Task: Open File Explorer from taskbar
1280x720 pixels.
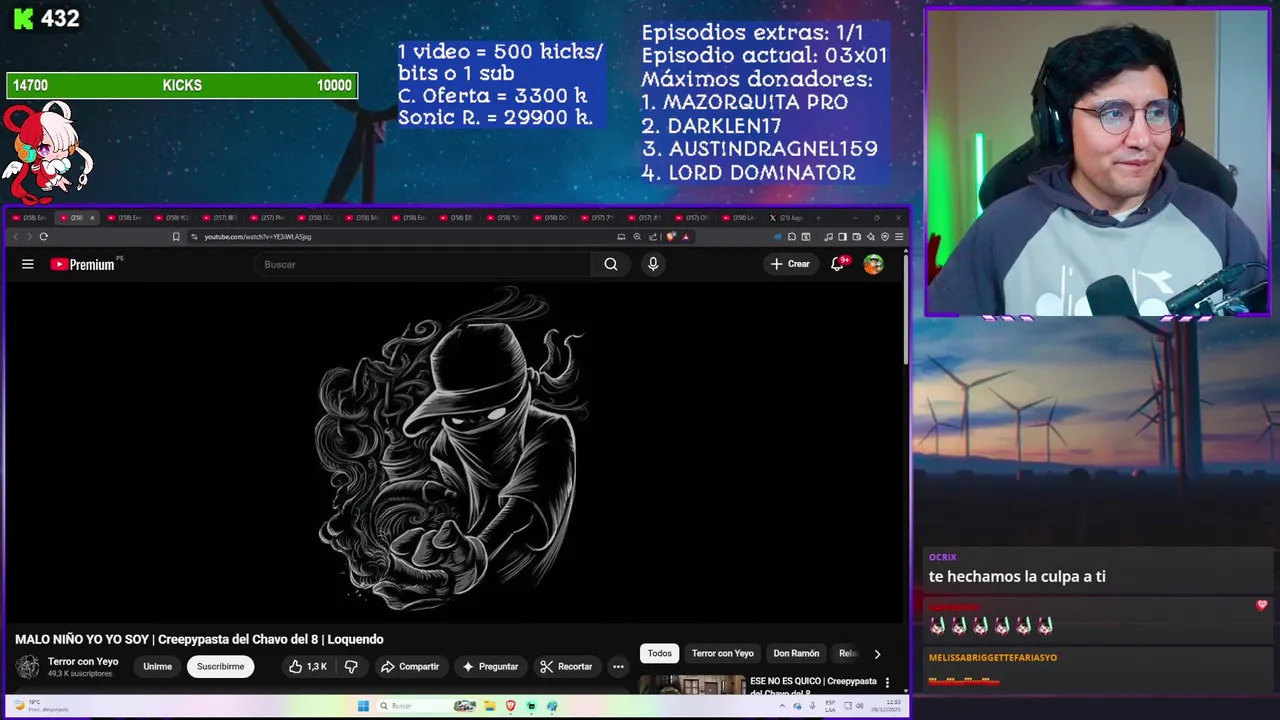Action: [490, 706]
